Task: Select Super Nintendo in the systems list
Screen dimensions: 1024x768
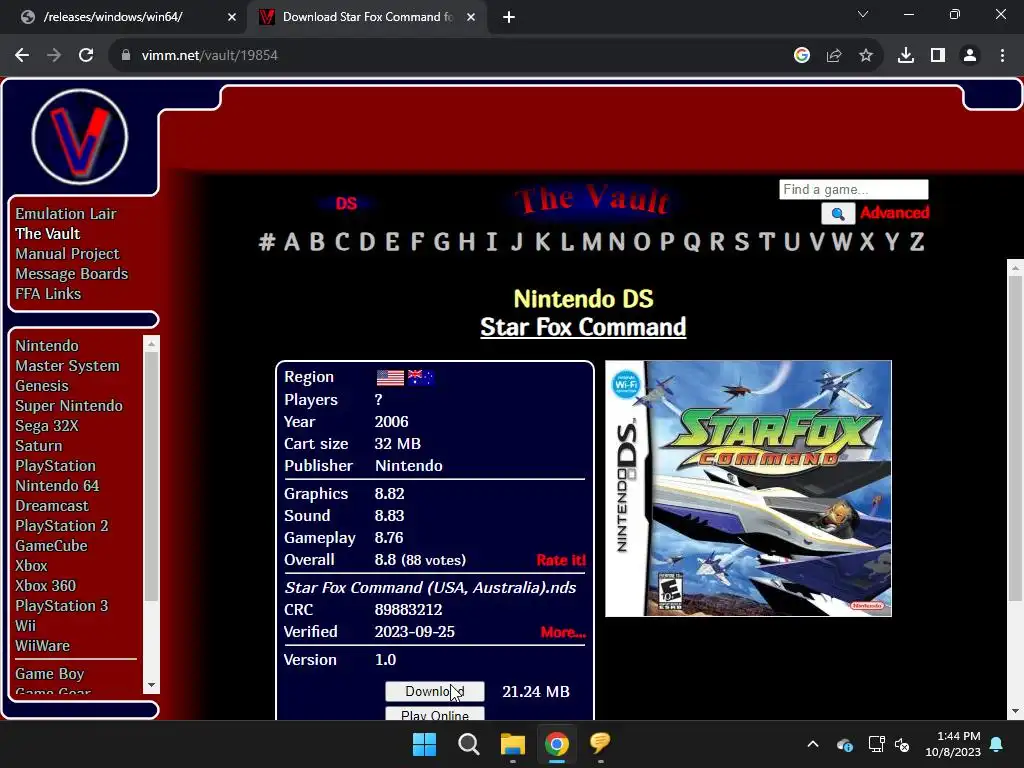Action: [69, 406]
